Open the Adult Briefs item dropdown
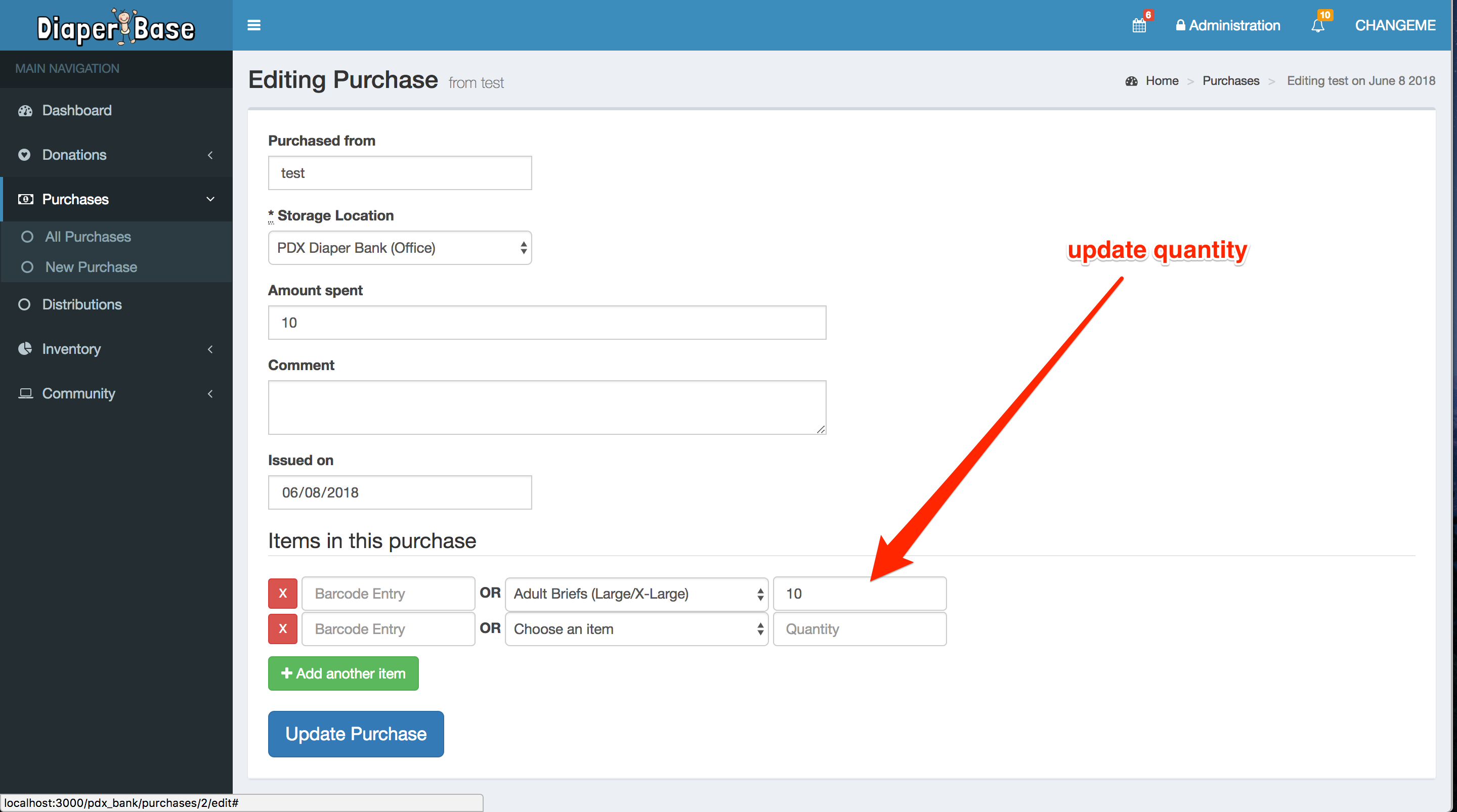The width and height of the screenshot is (1457, 812). coord(636,594)
